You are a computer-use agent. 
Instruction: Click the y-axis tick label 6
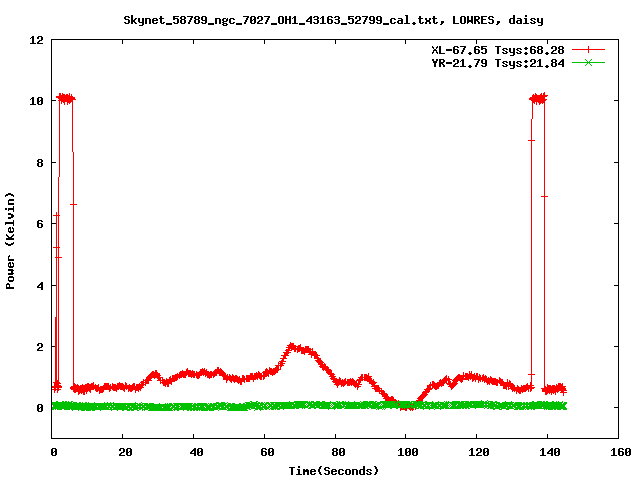pos(40,224)
